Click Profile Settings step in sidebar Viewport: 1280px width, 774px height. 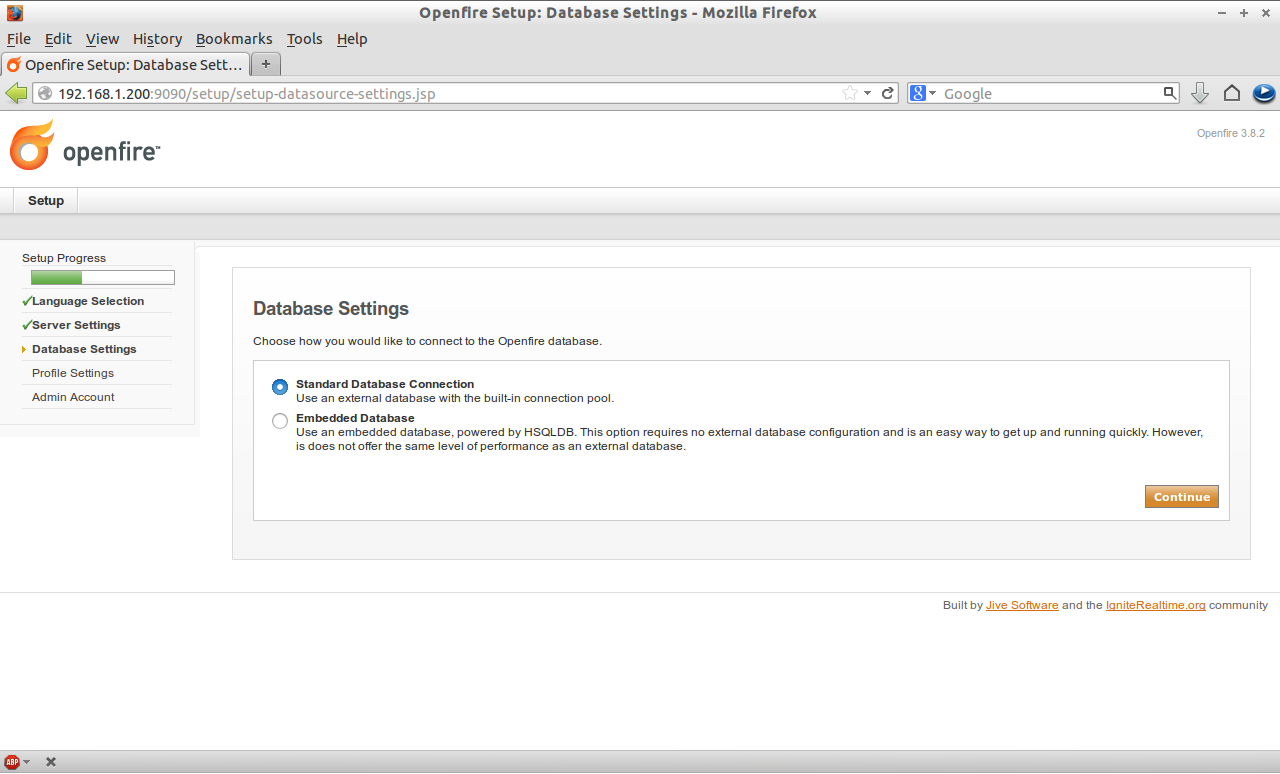73,373
